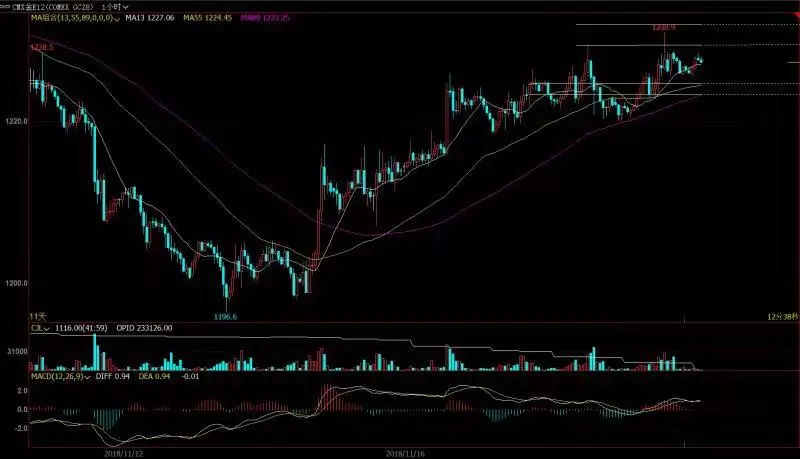Viewport: 800px width, 459px height.
Task: Select the 2018/11/16 date on time axis
Action: (x=407, y=451)
